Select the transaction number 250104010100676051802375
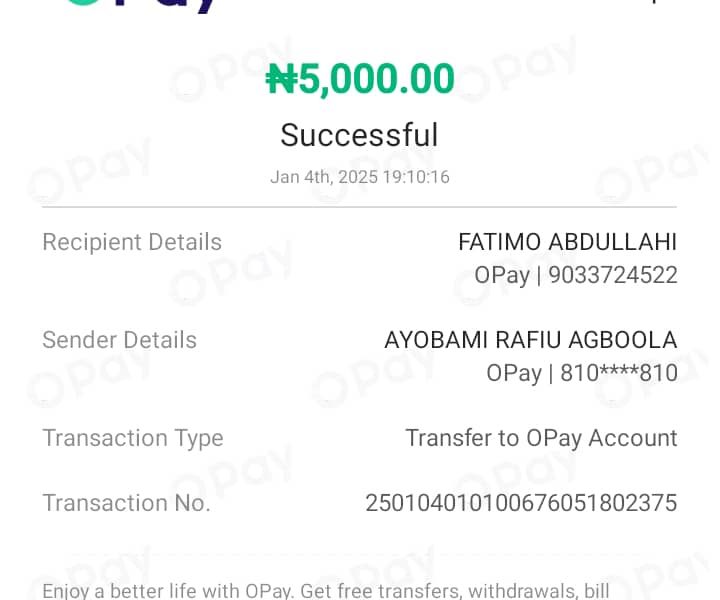This screenshot has width=720, height=600. click(521, 503)
